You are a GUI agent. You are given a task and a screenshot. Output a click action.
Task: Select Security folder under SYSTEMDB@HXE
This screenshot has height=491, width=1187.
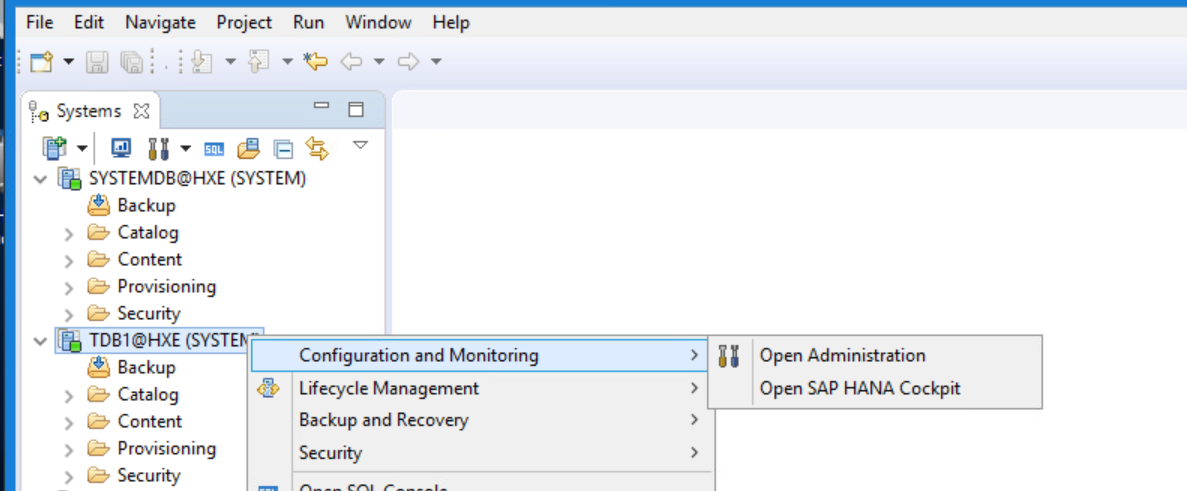click(x=149, y=313)
